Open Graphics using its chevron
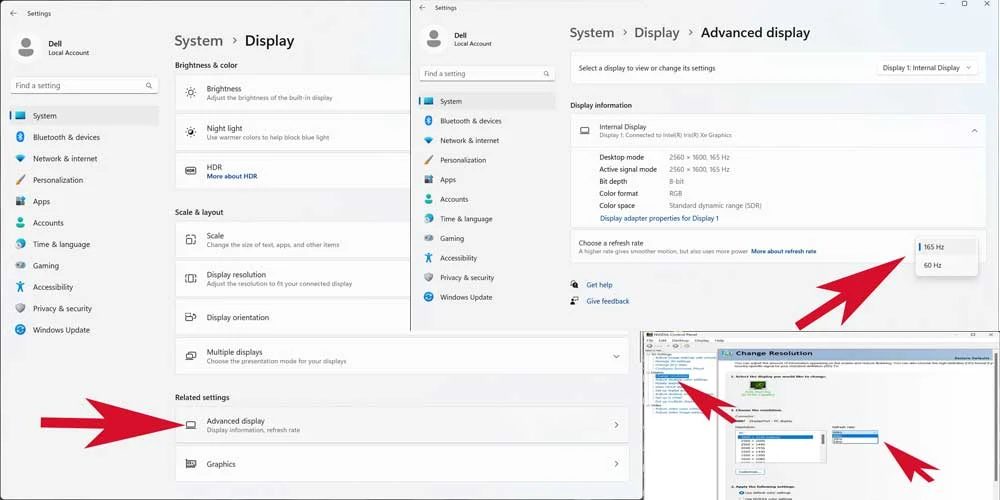Screen dimensions: 1000x500 click(x=616, y=464)
